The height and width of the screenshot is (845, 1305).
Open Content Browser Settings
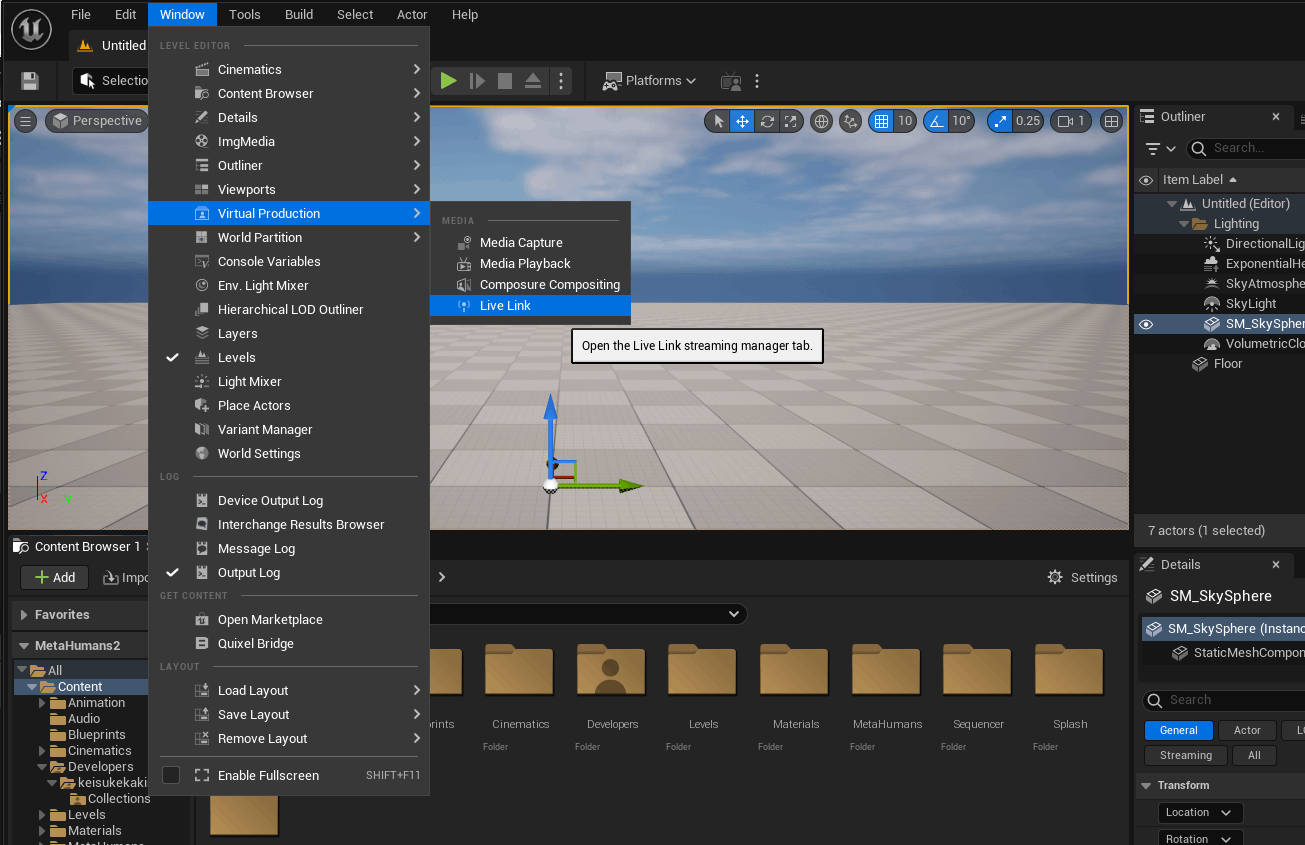click(1082, 578)
